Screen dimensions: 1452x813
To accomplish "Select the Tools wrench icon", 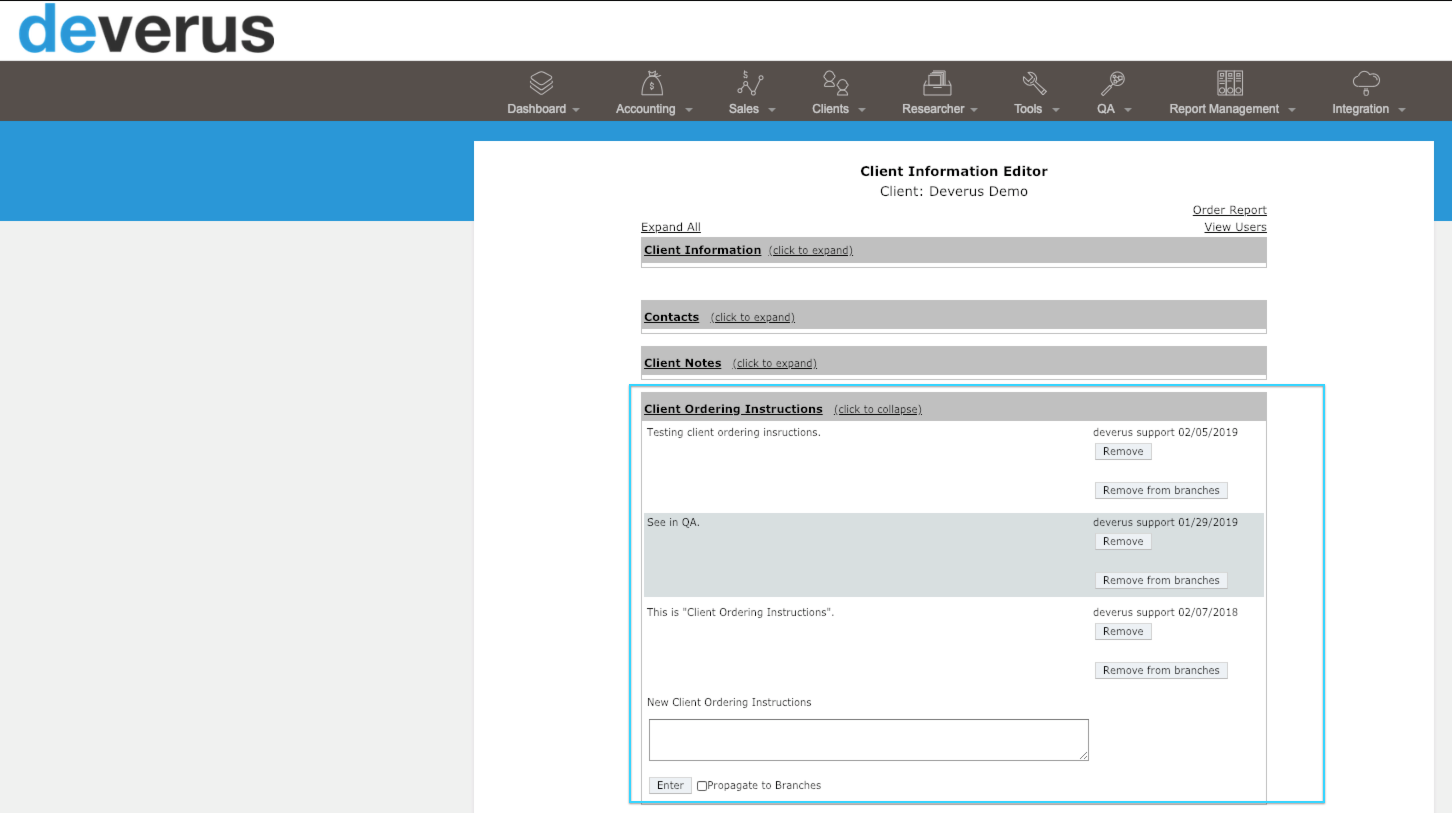I will [x=1034, y=83].
